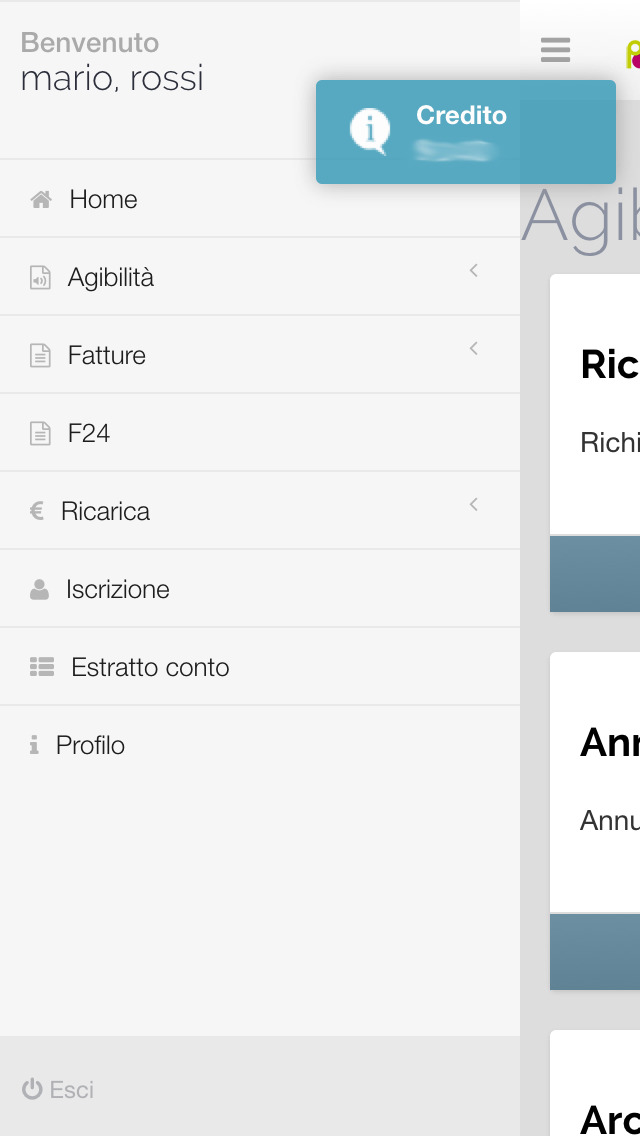Log out using the Esci link
The image size is (640, 1136).
coord(72,1090)
